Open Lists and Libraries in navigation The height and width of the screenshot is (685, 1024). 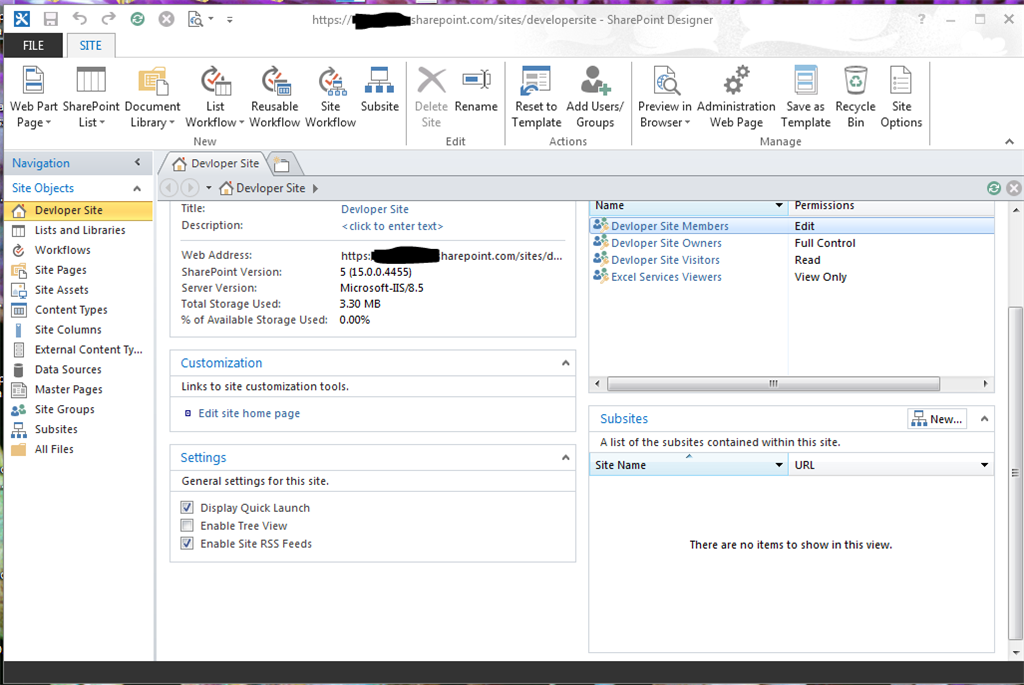(x=78, y=230)
